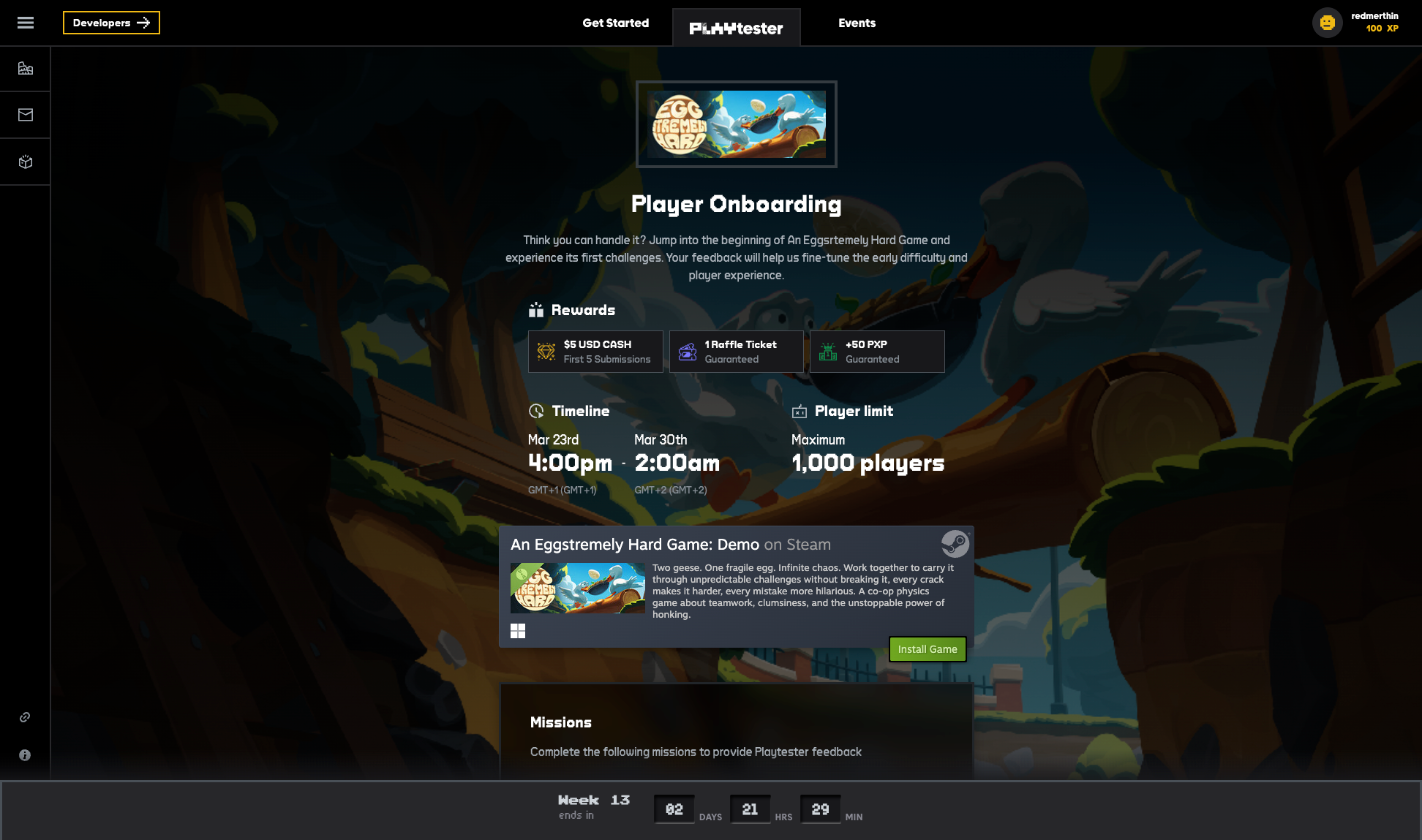Open the inbox envelope icon in the sidebar
Viewport: 1422px width, 840px height.
tap(25, 114)
